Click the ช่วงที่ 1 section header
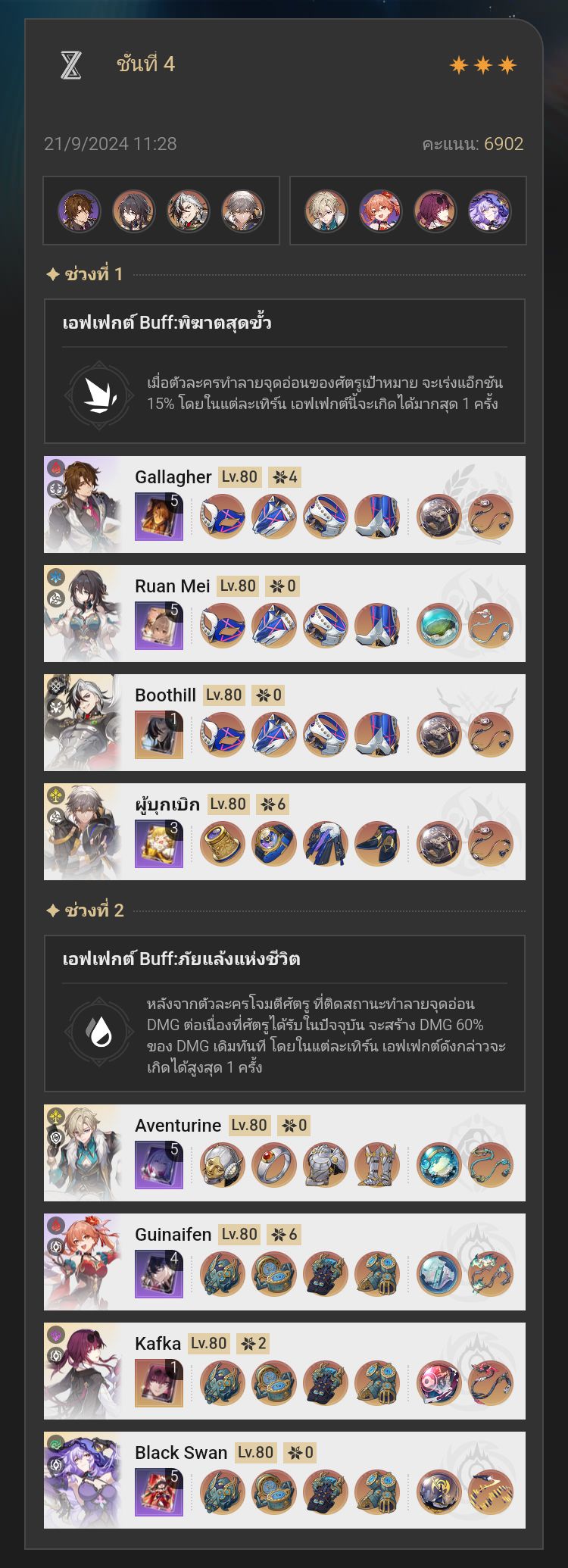Screen dimensions: 568x1568 (85, 274)
